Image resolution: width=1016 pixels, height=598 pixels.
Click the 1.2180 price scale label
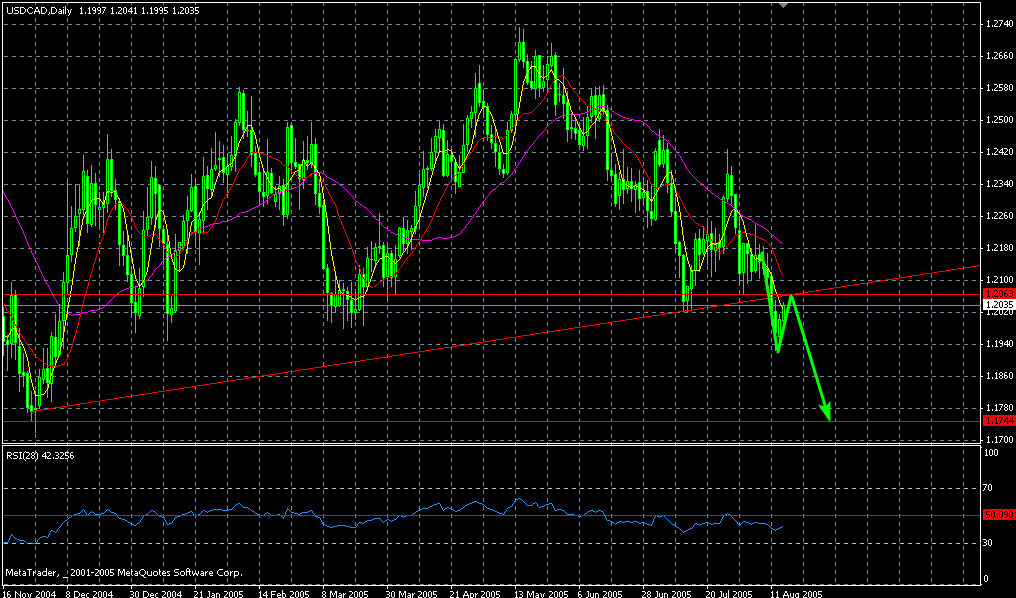pos(999,247)
